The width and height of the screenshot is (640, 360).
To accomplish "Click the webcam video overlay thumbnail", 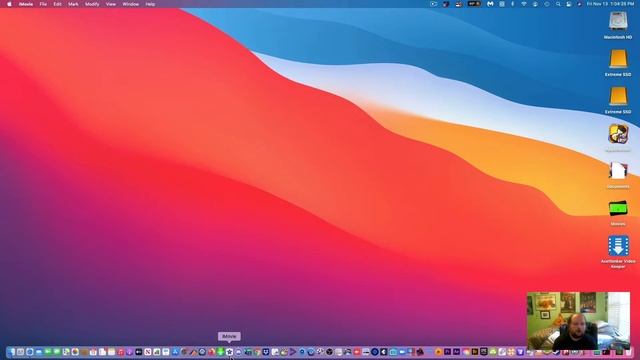I will pos(578,320).
